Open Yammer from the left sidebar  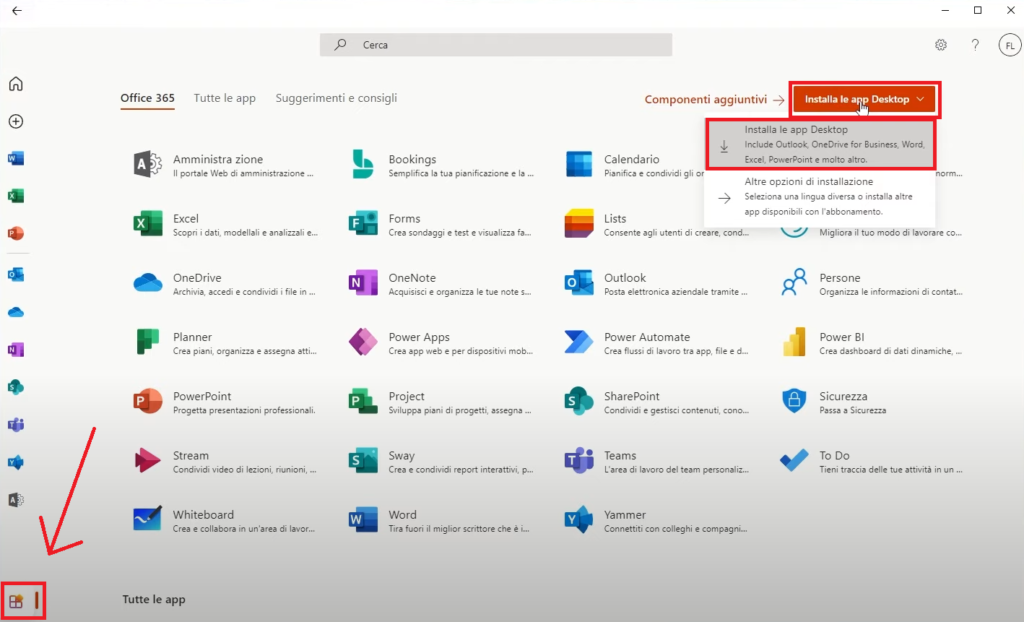pyautogui.click(x=16, y=463)
